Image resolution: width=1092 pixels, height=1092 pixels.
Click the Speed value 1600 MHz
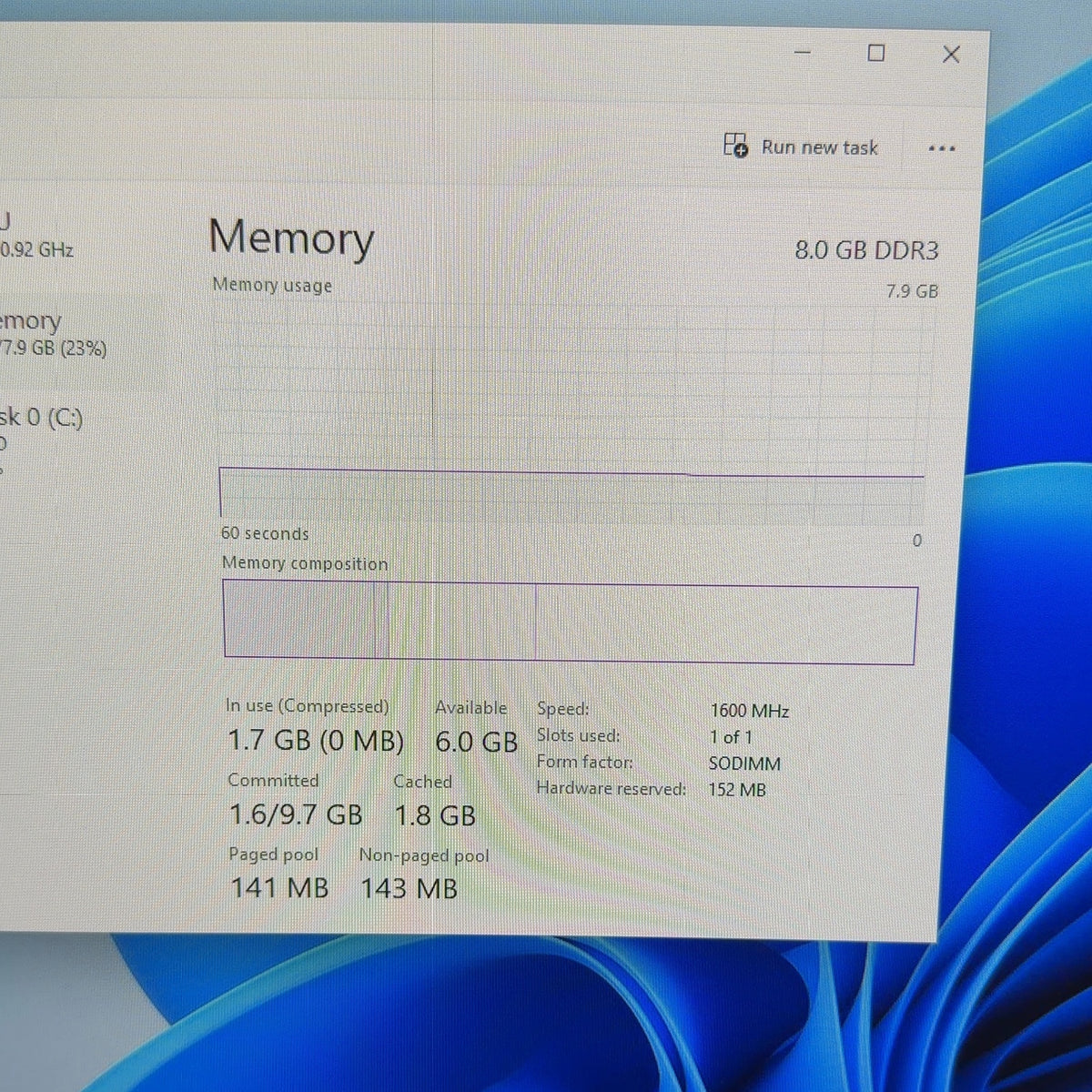(749, 711)
